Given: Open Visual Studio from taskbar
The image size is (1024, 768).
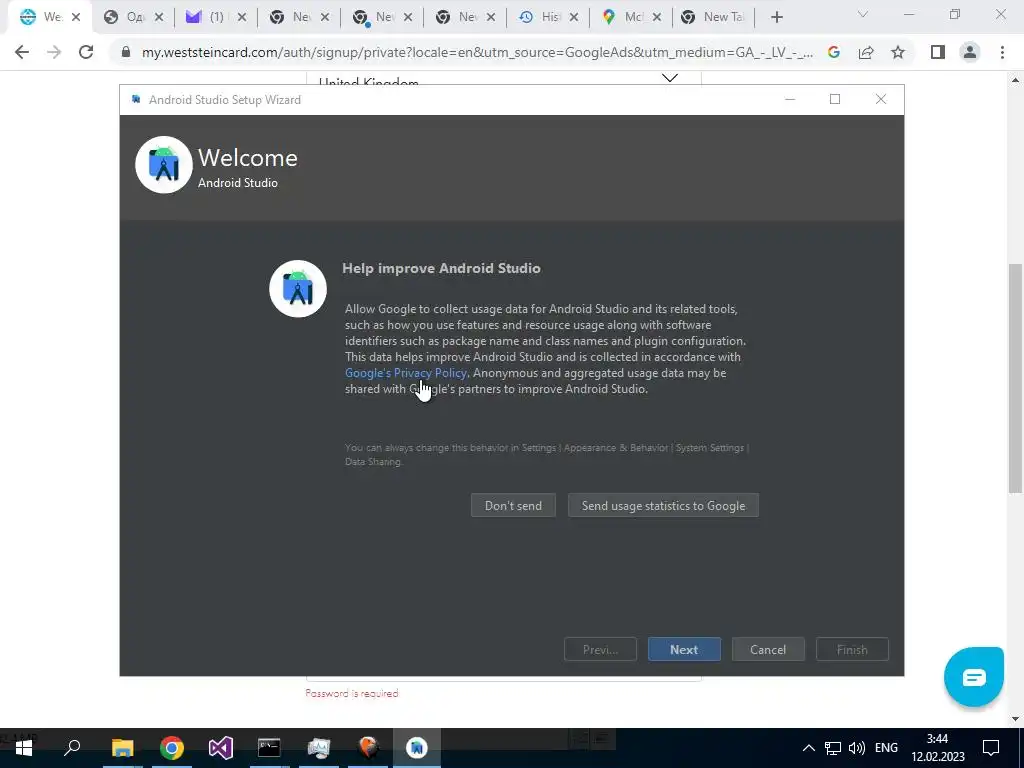Looking at the screenshot, I should tap(221, 748).
